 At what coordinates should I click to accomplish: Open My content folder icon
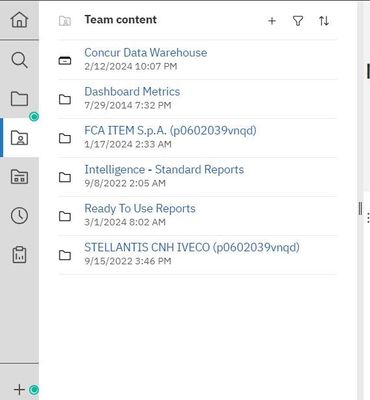tap(19, 99)
